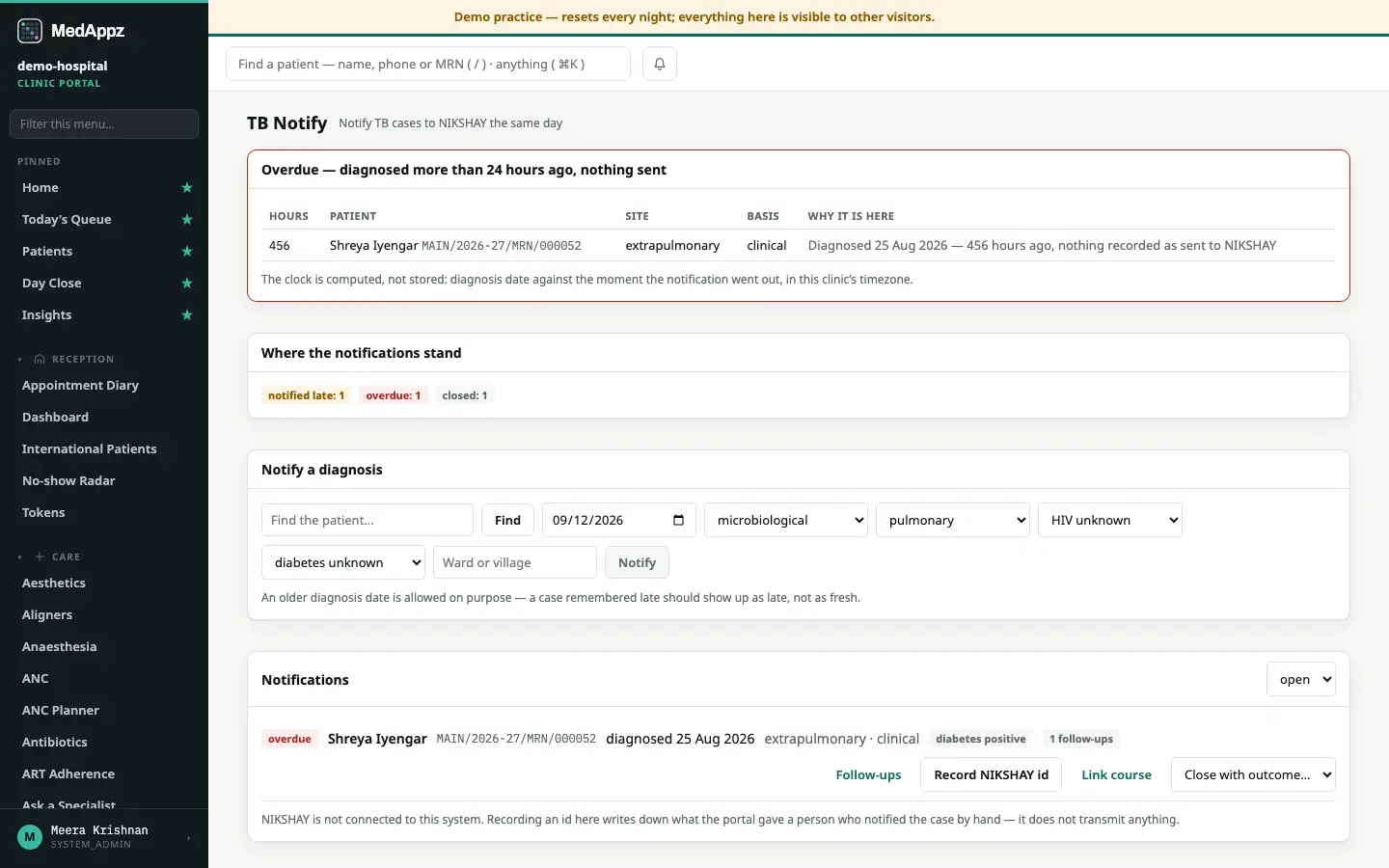The image size is (1389, 868).
Task: Open Close with outcome dropdown
Action: tap(1253, 774)
